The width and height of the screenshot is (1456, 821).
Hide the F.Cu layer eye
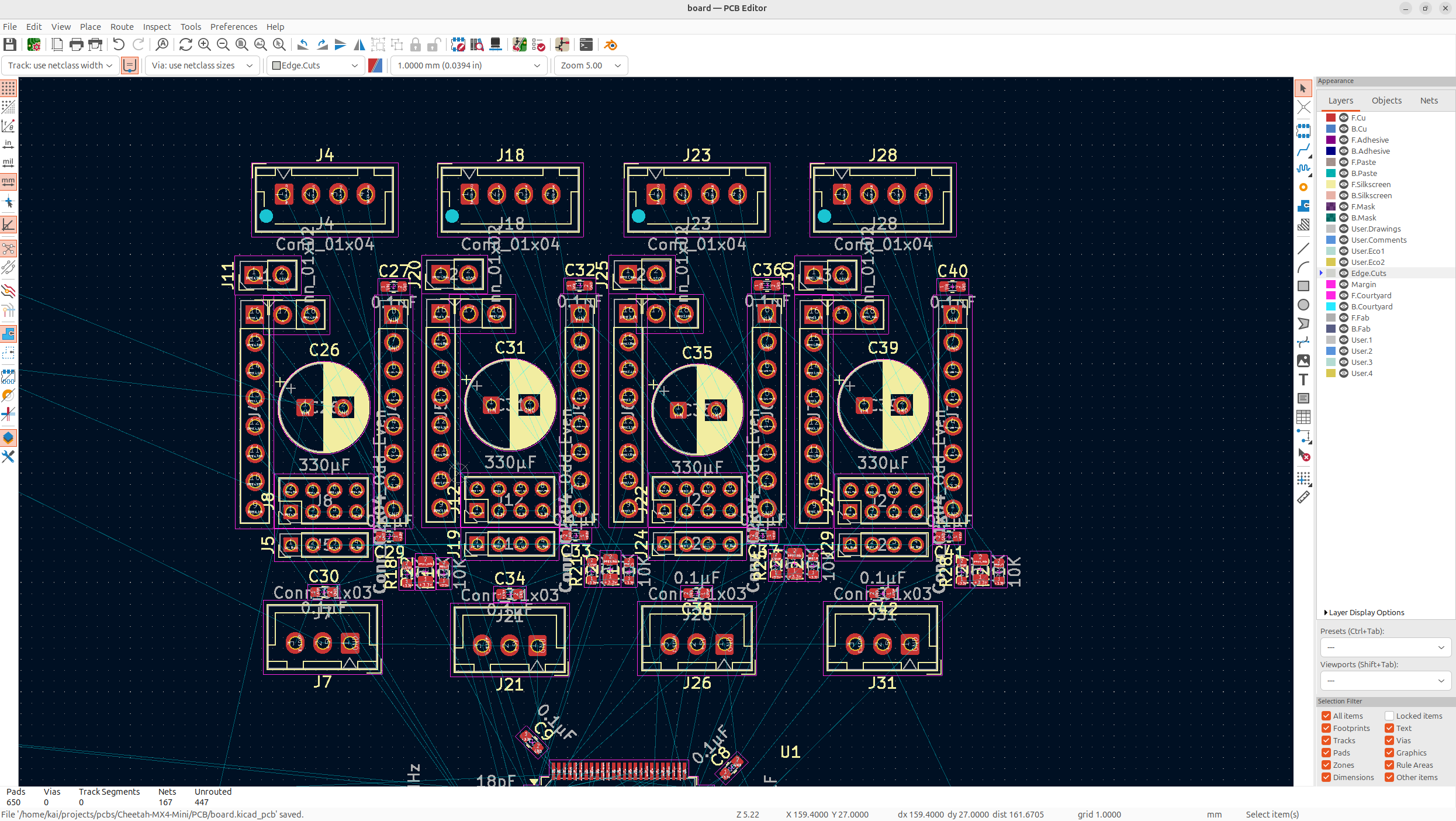pyautogui.click(x=1343, y=118)
